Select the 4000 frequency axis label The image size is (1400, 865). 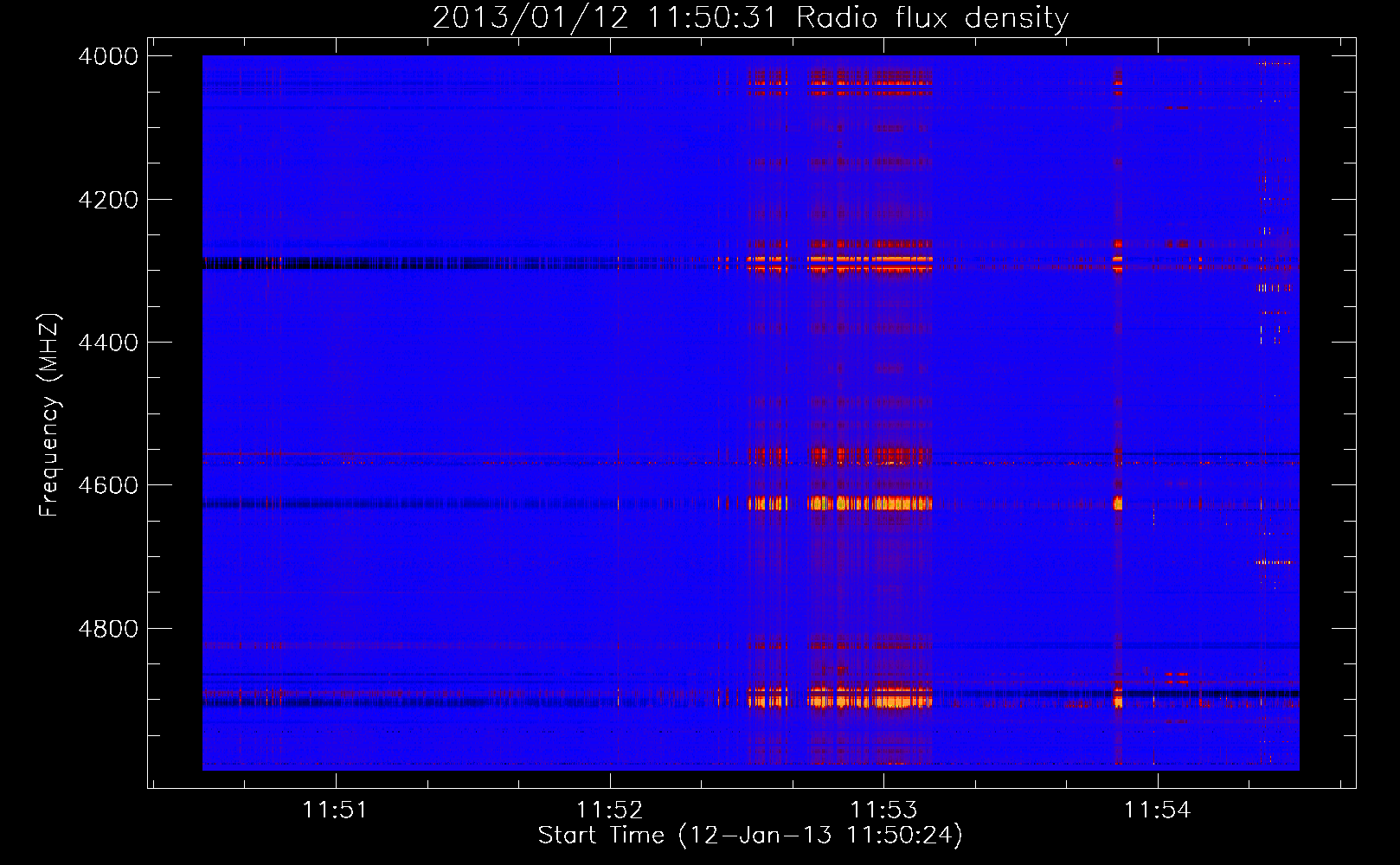coord(108,56)
